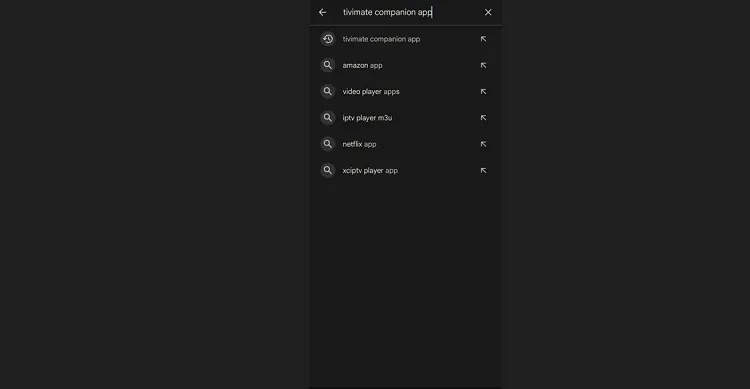Image resolution: width=750 pixels, height=389 pixels.
Task: Insert netflix app via arrow icon
Action: click(483, 144)
